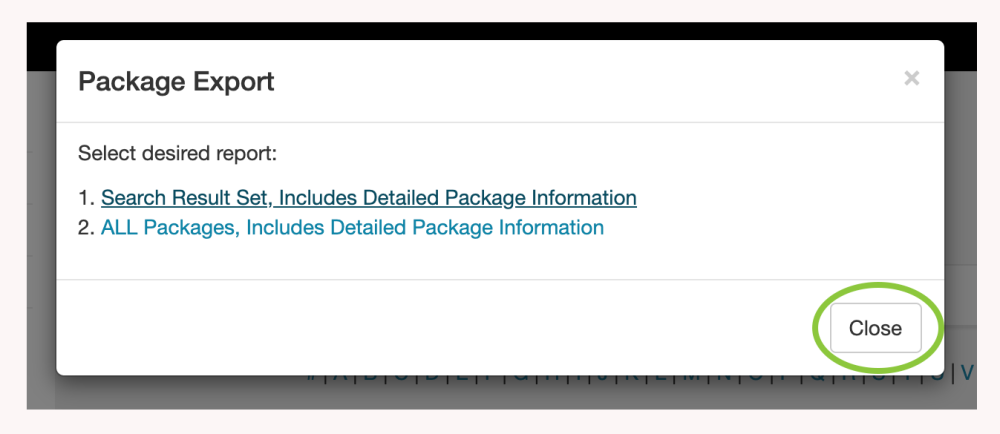
Task: Jump to packages starting with V
Action: tap(966, 375)
